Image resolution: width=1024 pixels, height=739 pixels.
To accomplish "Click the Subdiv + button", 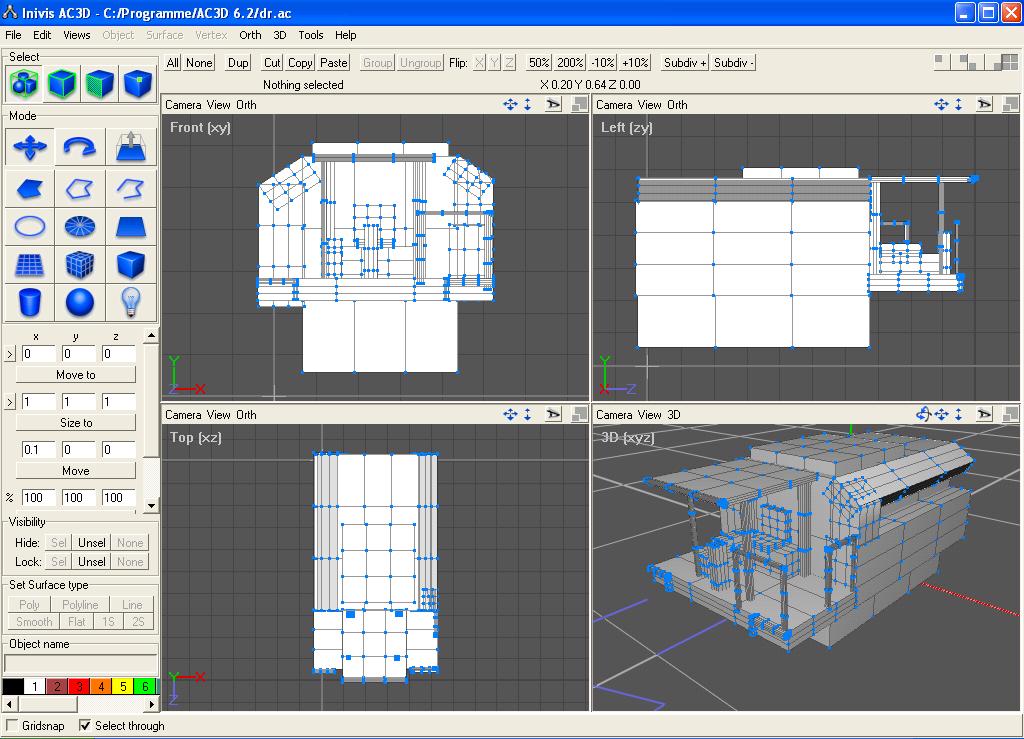I will pos(684,62).
